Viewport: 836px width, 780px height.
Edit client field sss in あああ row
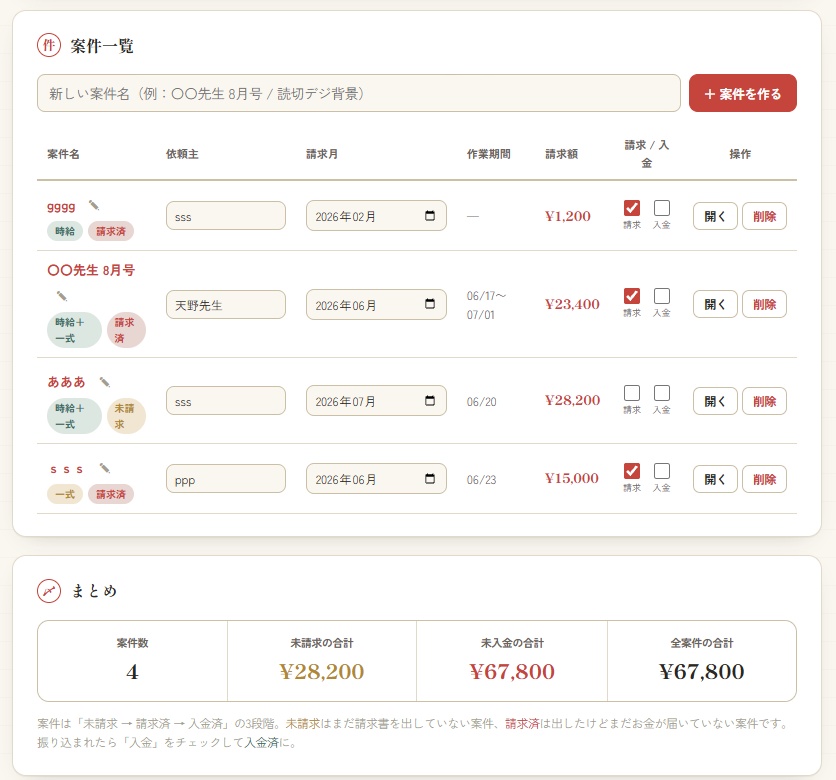click(x=226, y=400)
